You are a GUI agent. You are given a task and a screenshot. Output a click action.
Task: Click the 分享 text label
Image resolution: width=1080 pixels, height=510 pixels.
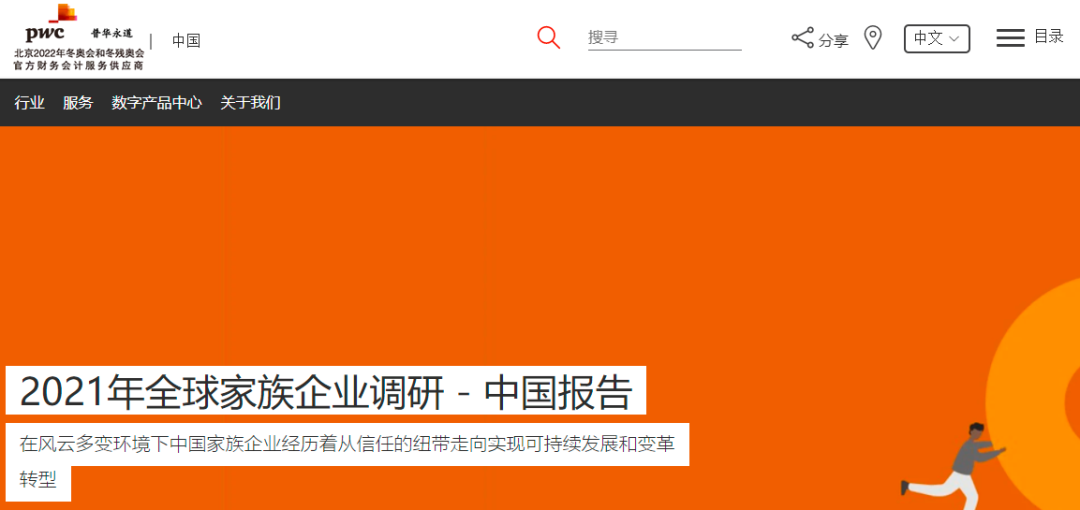click(x=833, y=41)
